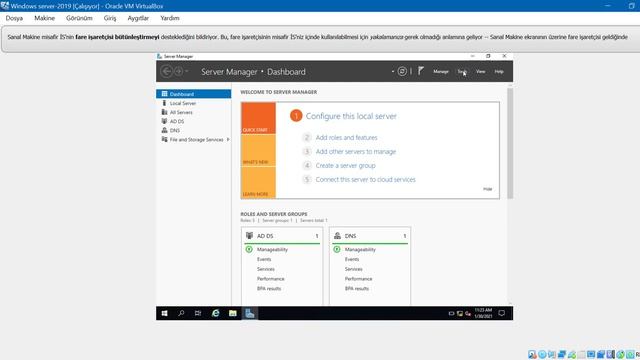The width and height of the screenshot is (640, 360).
Task: Open the Notifications flag
Action: [x=421, y=71]
